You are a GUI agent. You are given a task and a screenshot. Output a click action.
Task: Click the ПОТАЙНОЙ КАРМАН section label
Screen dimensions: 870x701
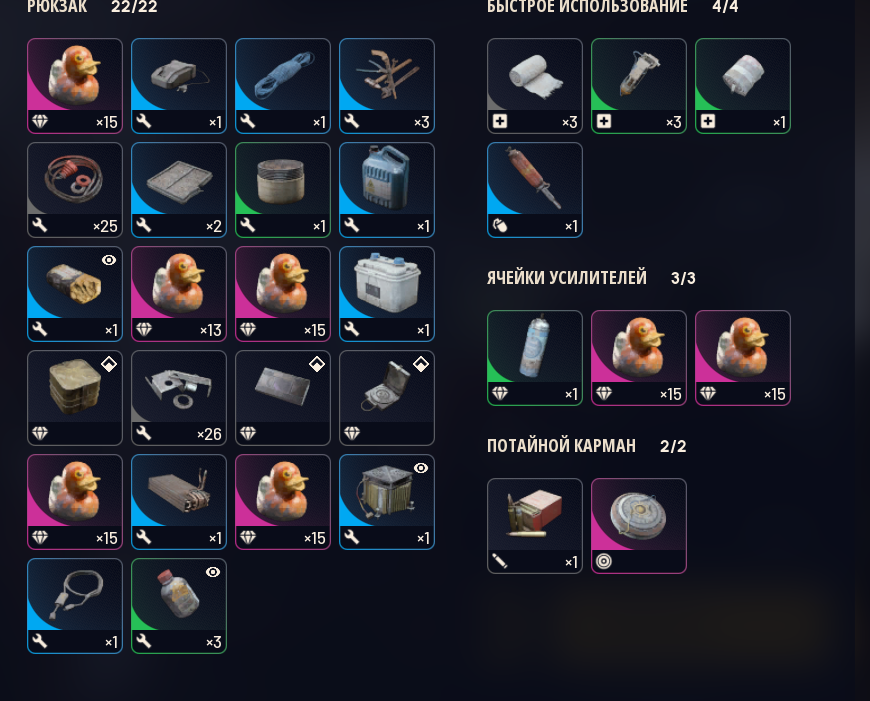(561, 446)
